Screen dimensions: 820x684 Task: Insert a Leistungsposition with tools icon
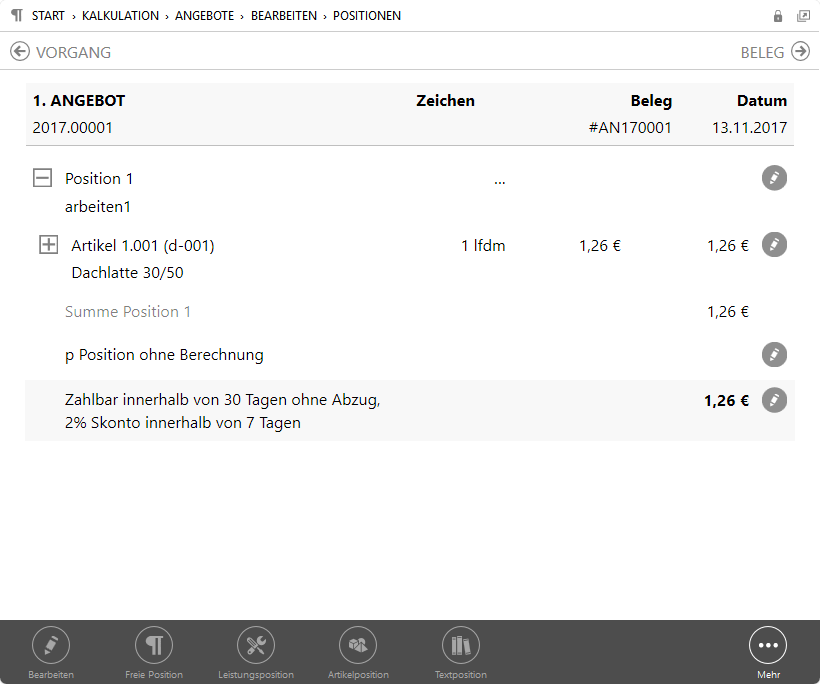tap(256, 646)
